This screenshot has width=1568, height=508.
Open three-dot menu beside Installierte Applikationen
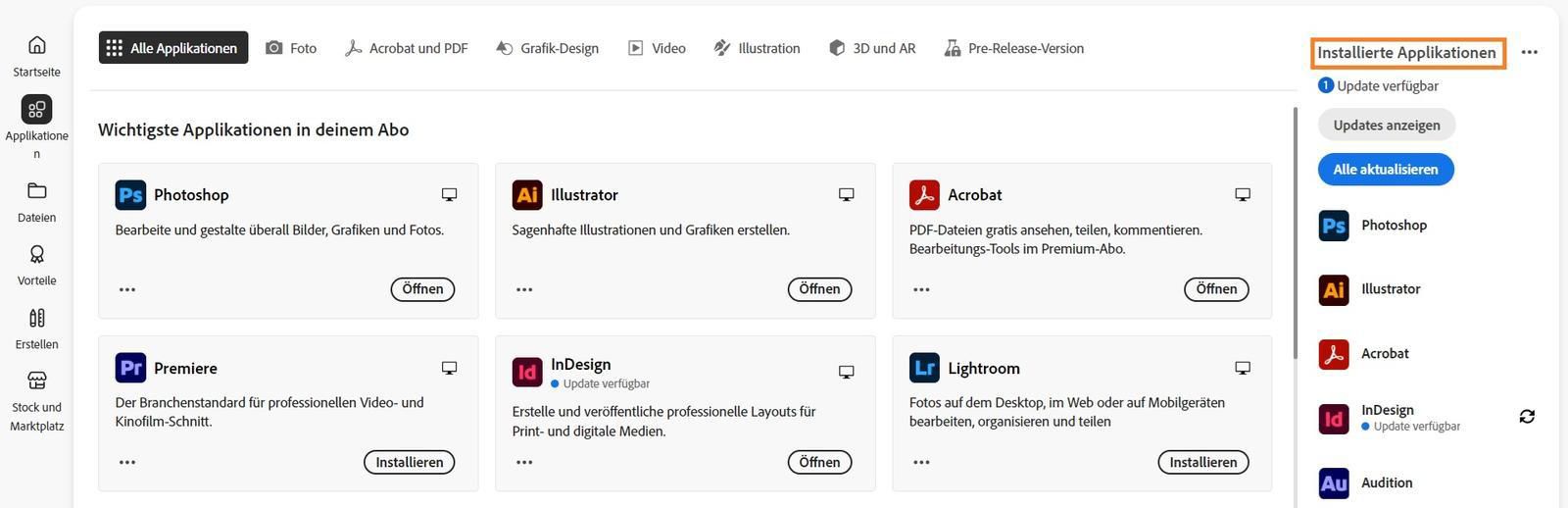(x=1530, y=52)
